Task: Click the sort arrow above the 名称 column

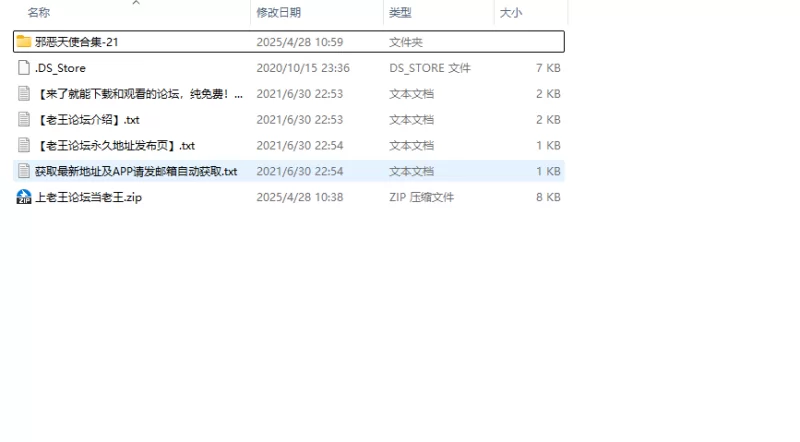Action: point(136,3)
